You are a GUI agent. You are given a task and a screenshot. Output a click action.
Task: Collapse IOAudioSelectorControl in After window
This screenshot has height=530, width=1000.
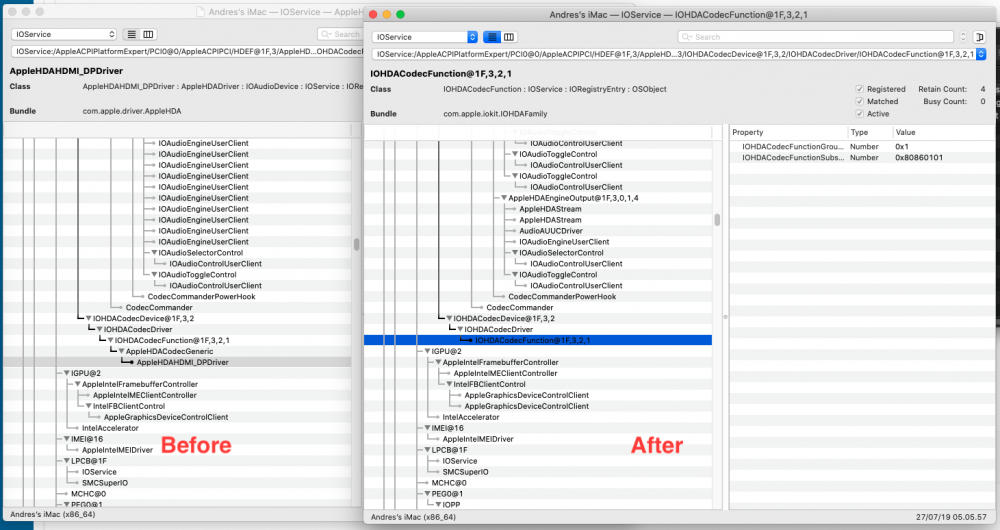coord(515,253)
